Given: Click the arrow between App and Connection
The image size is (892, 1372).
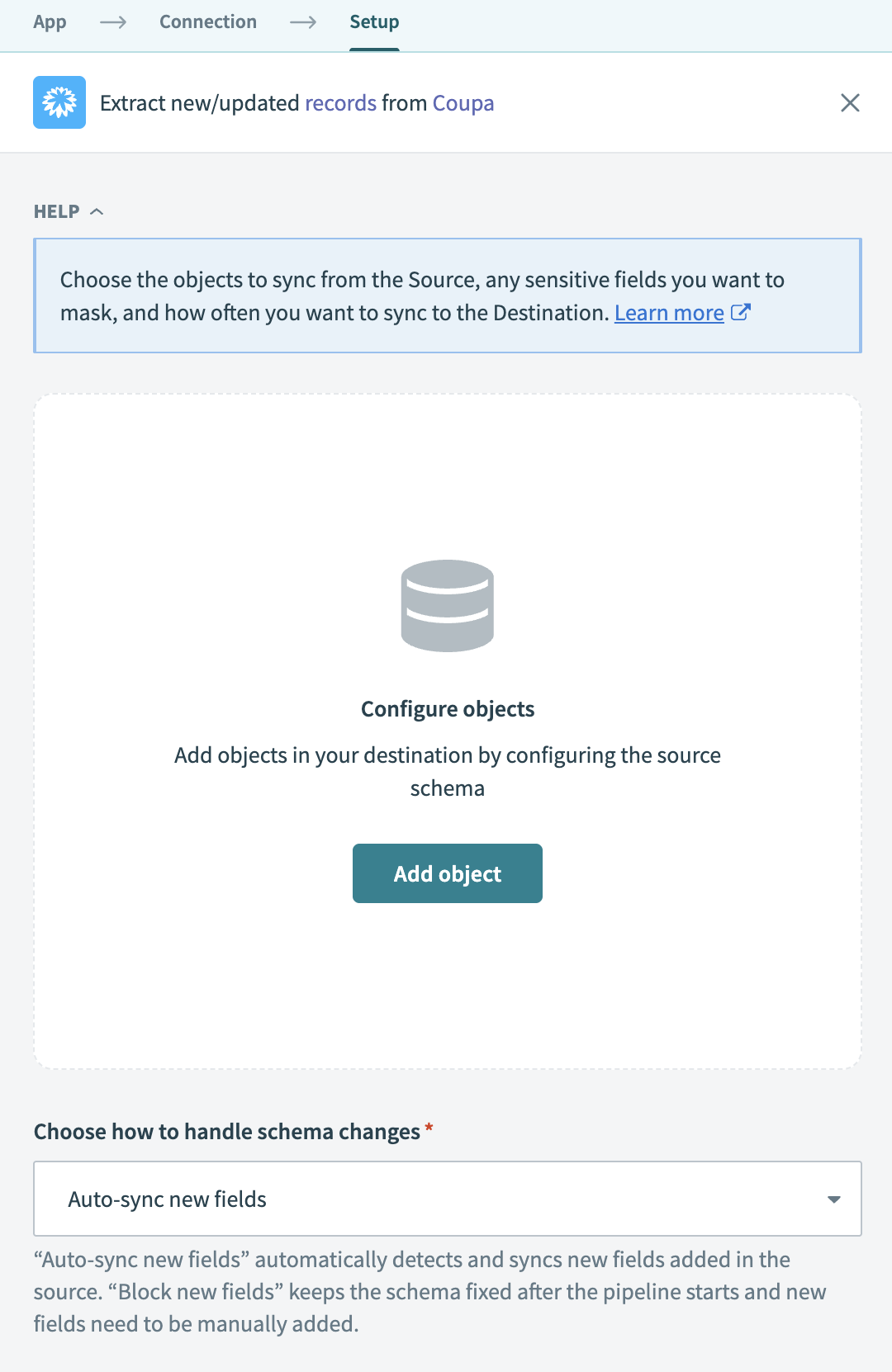Looking at the screenshot, I should tap(113, 22).
